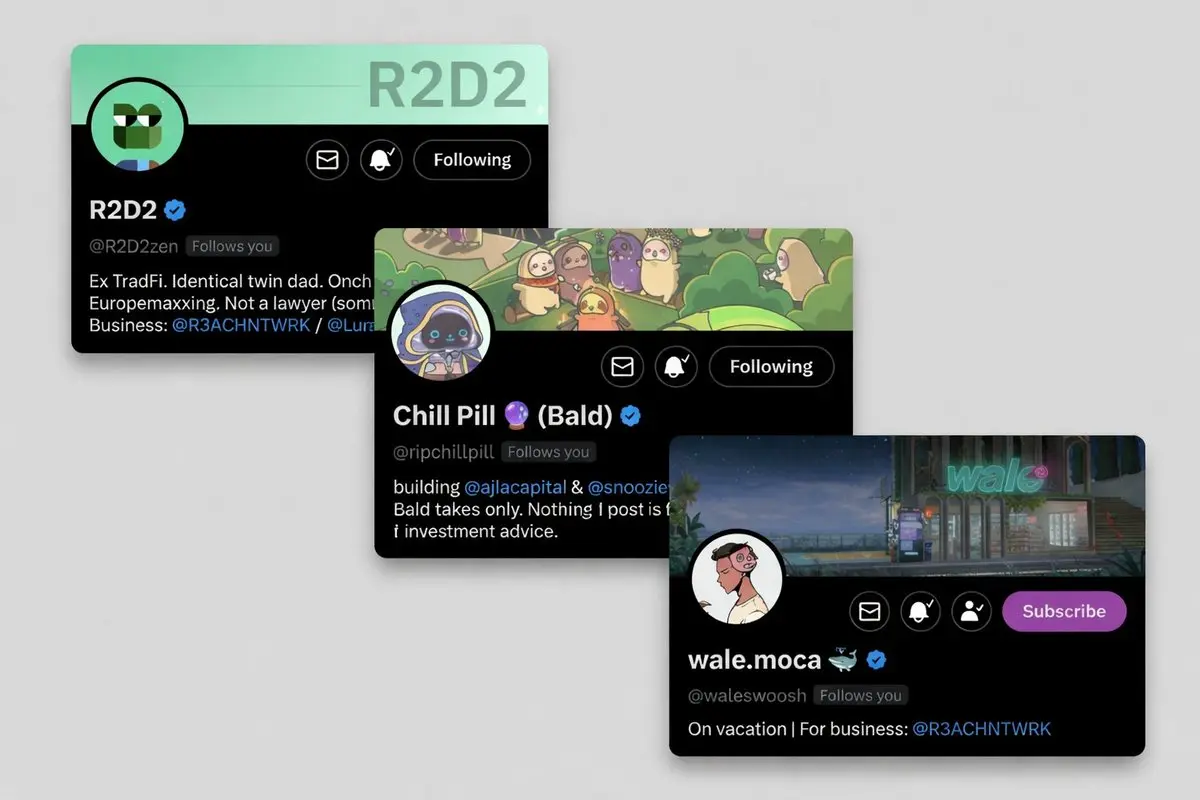Click Following button on R2D2 card
The image size is (1200, 800).
tap(472, 160)
